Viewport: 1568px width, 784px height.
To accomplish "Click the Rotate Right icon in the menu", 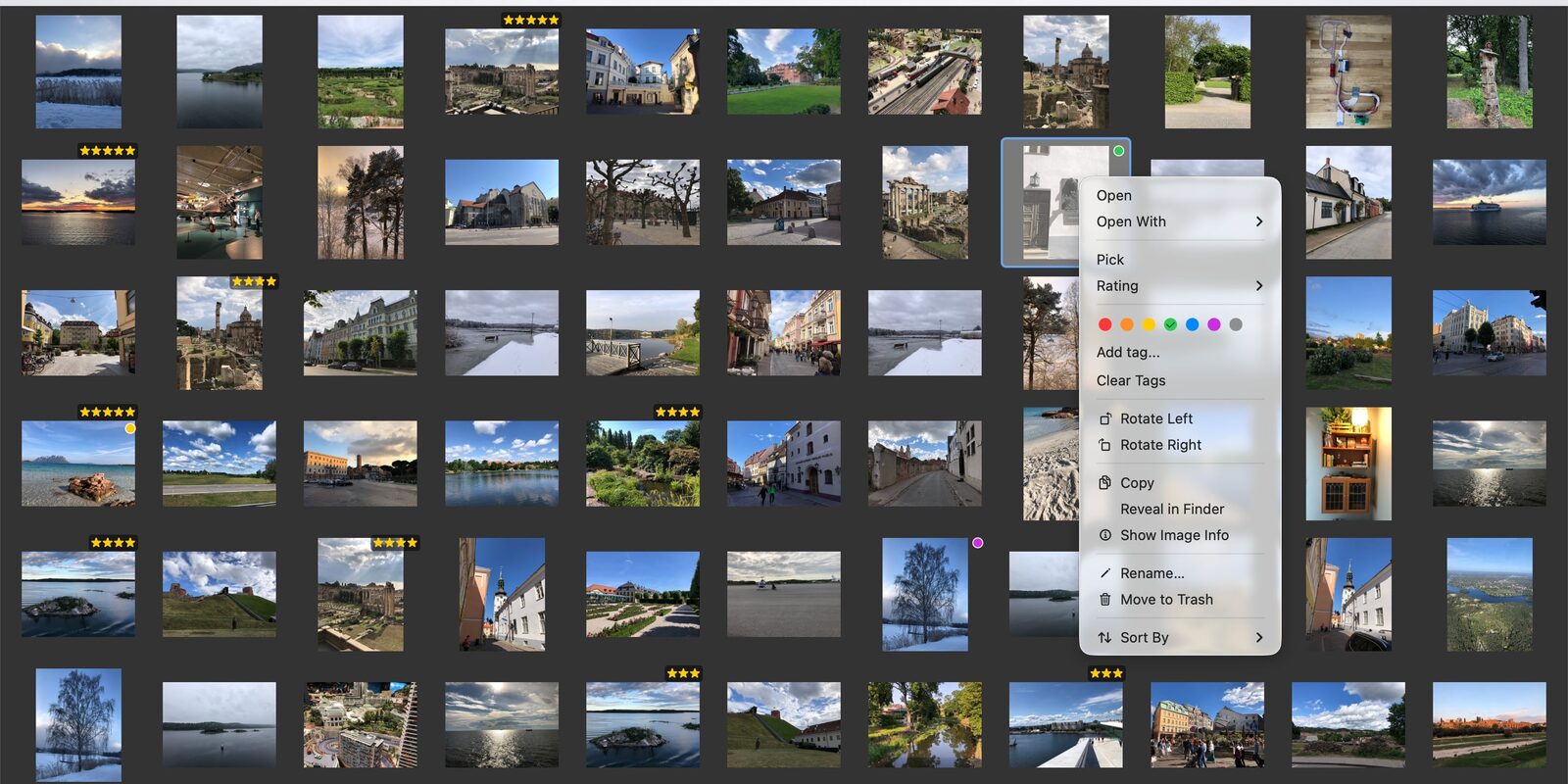I will [1104, 445].
